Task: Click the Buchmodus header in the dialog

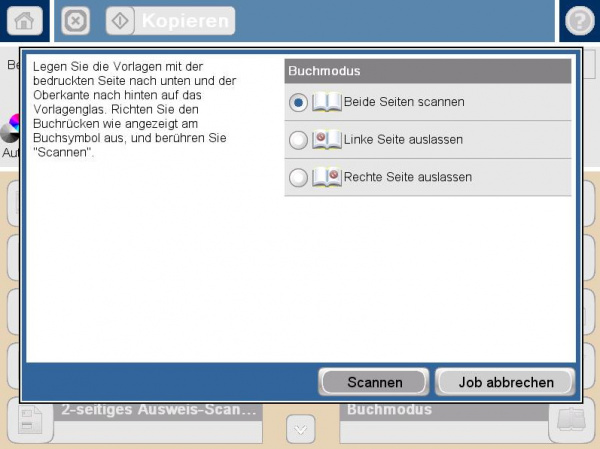Action: coord(428,71)
